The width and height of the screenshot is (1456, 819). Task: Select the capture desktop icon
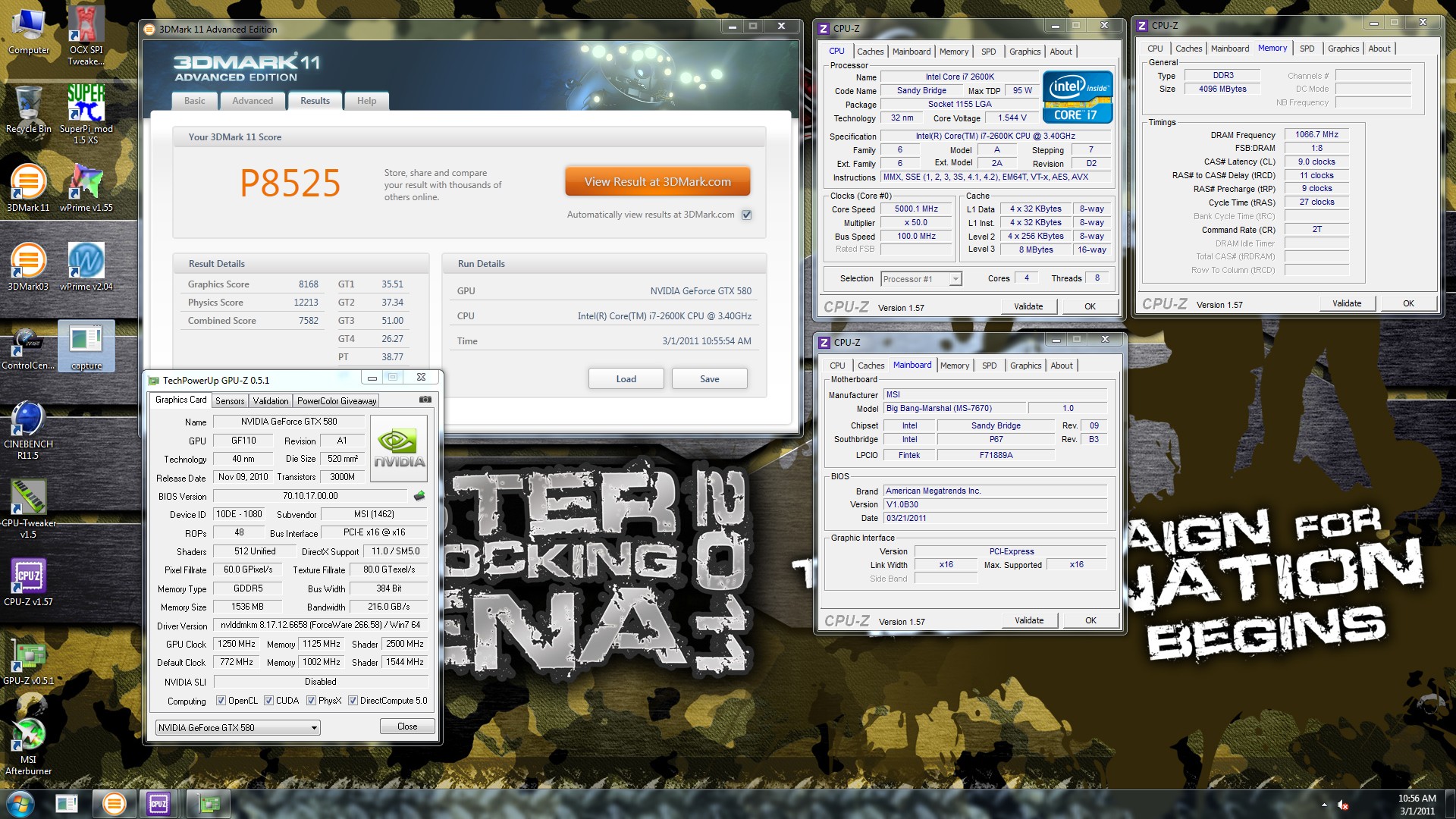click(x=86, y=347)
